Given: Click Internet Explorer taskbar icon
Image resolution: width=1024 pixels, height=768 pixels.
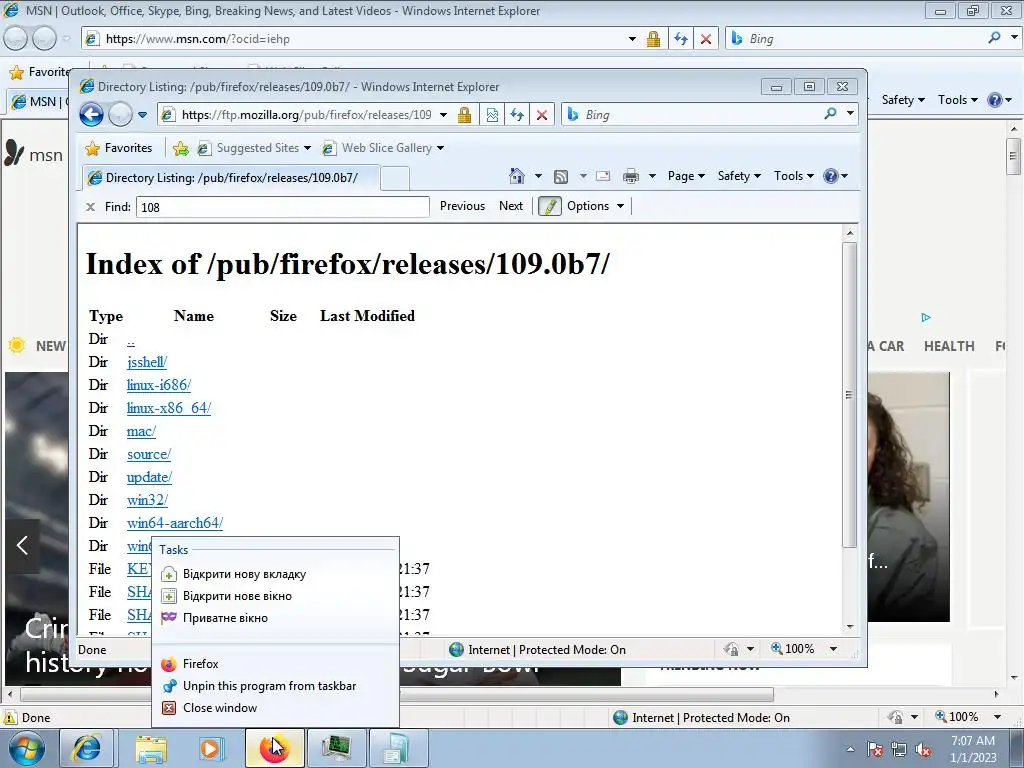Looking at the screenshot, I should click(x=87, y=748).
